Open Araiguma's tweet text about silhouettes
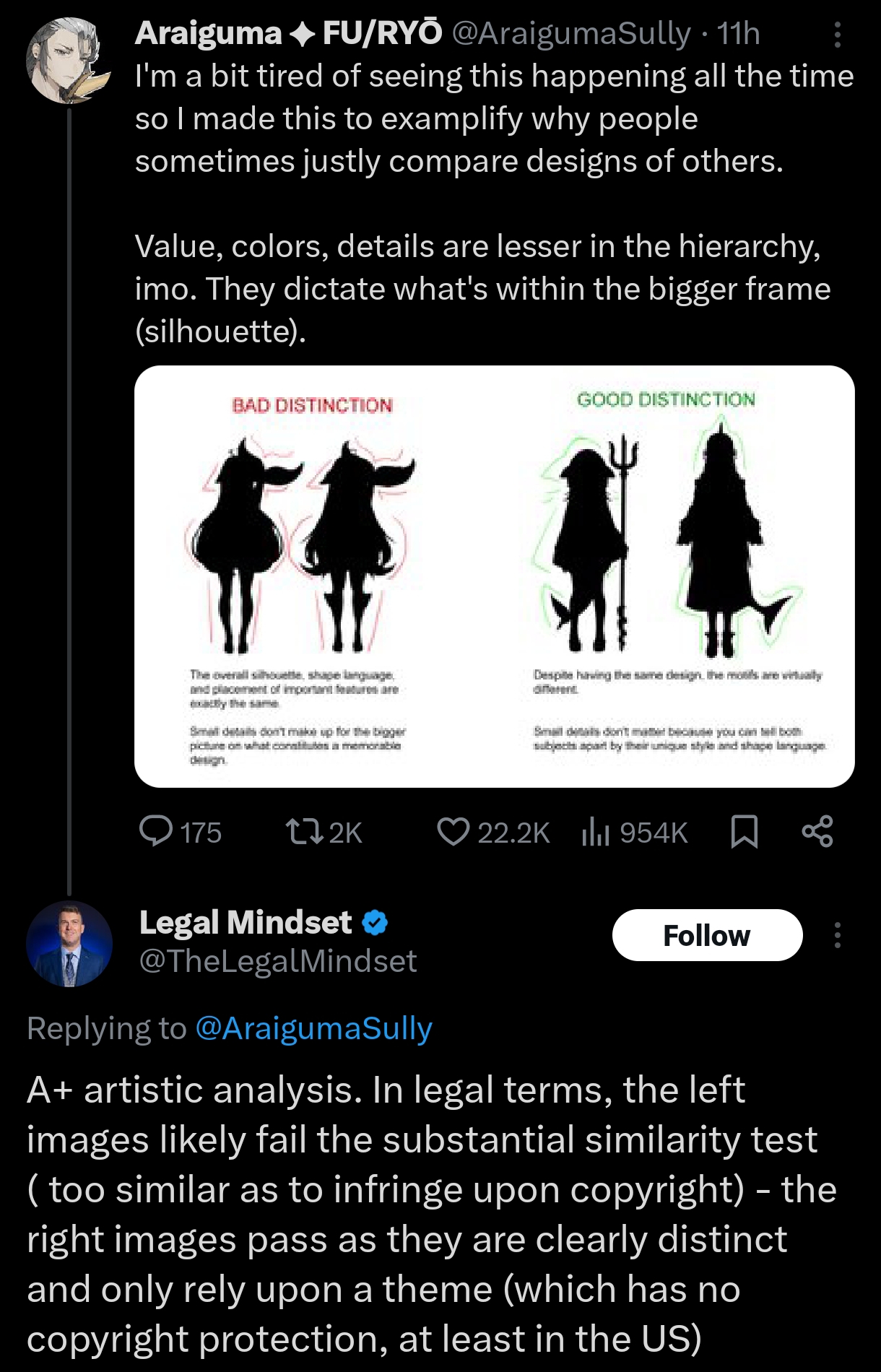 pyautogui.click(x=495, y=204)
